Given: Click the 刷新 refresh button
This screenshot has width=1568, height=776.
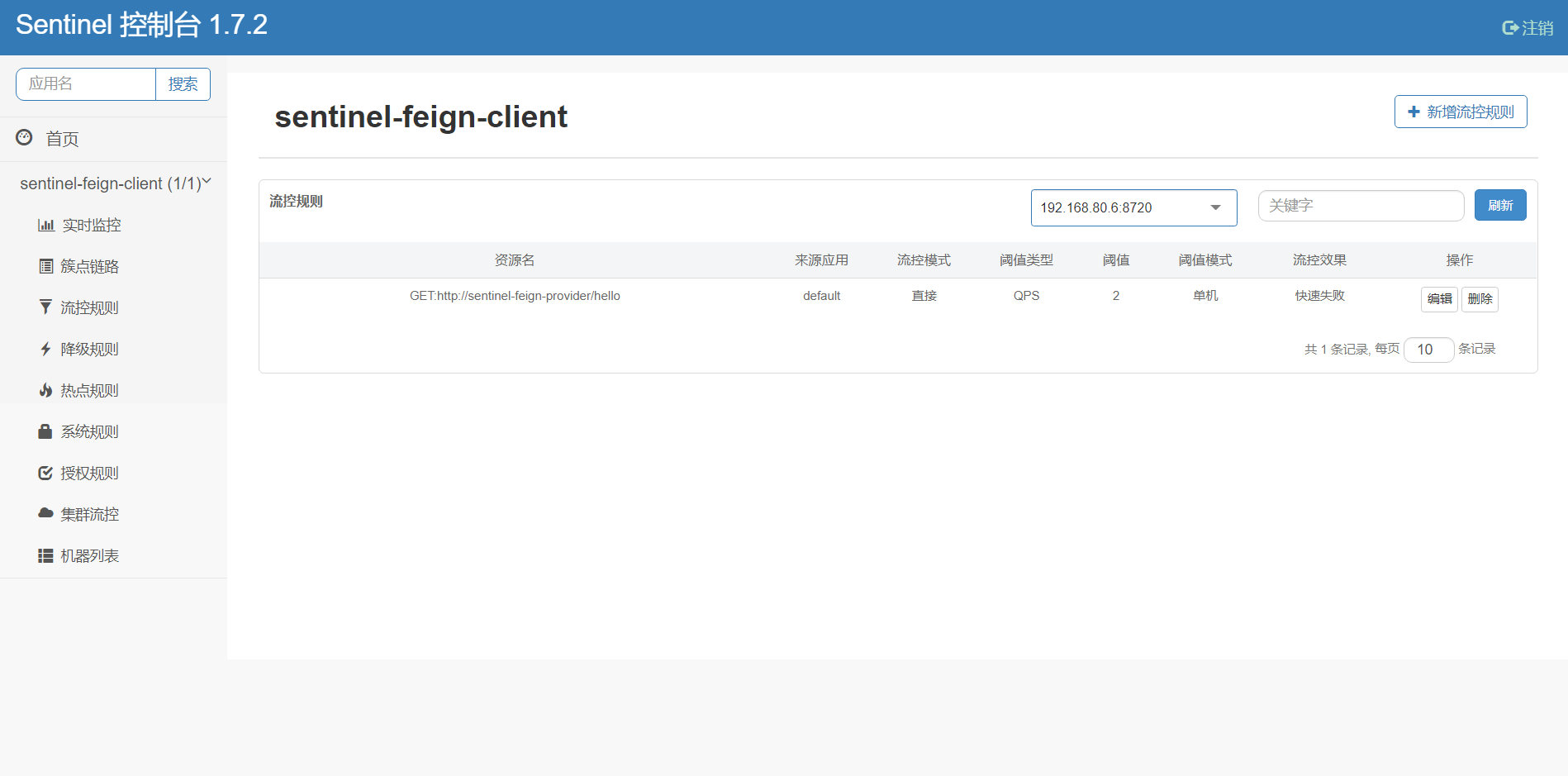Looking at the screenshot, I should click(1500, 205).
